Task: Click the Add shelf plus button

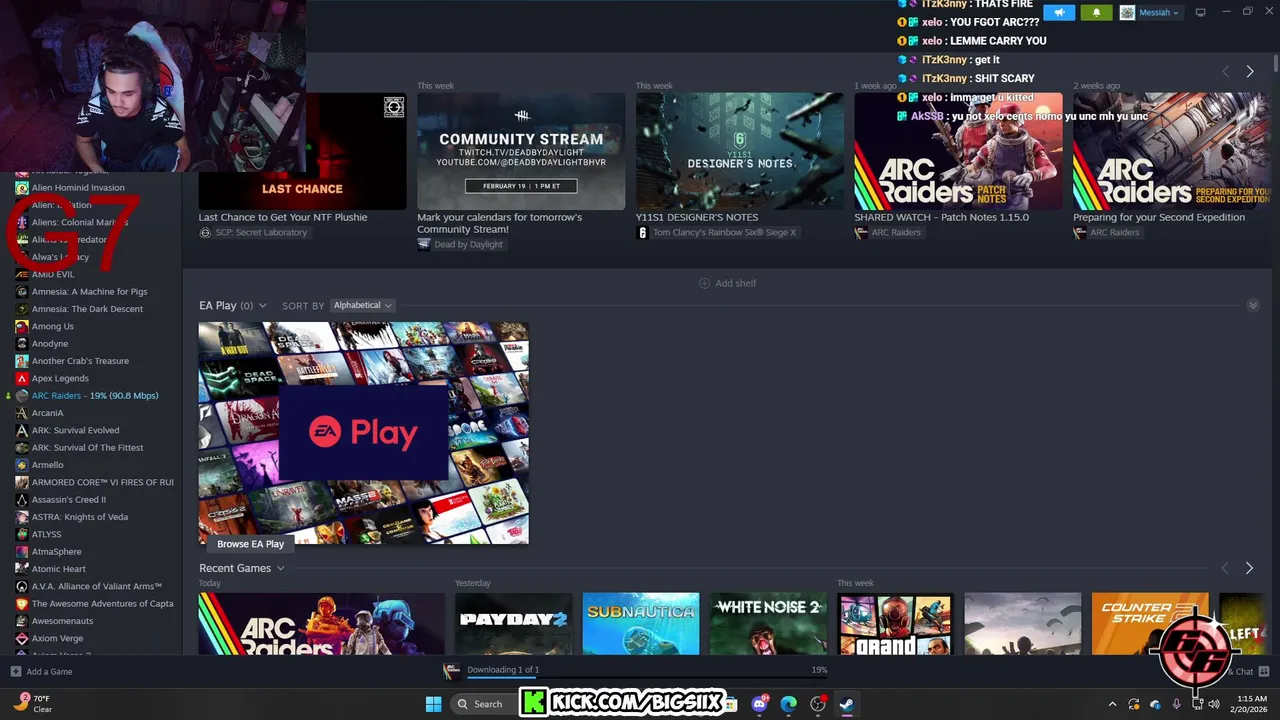Action: click(727, 283)
